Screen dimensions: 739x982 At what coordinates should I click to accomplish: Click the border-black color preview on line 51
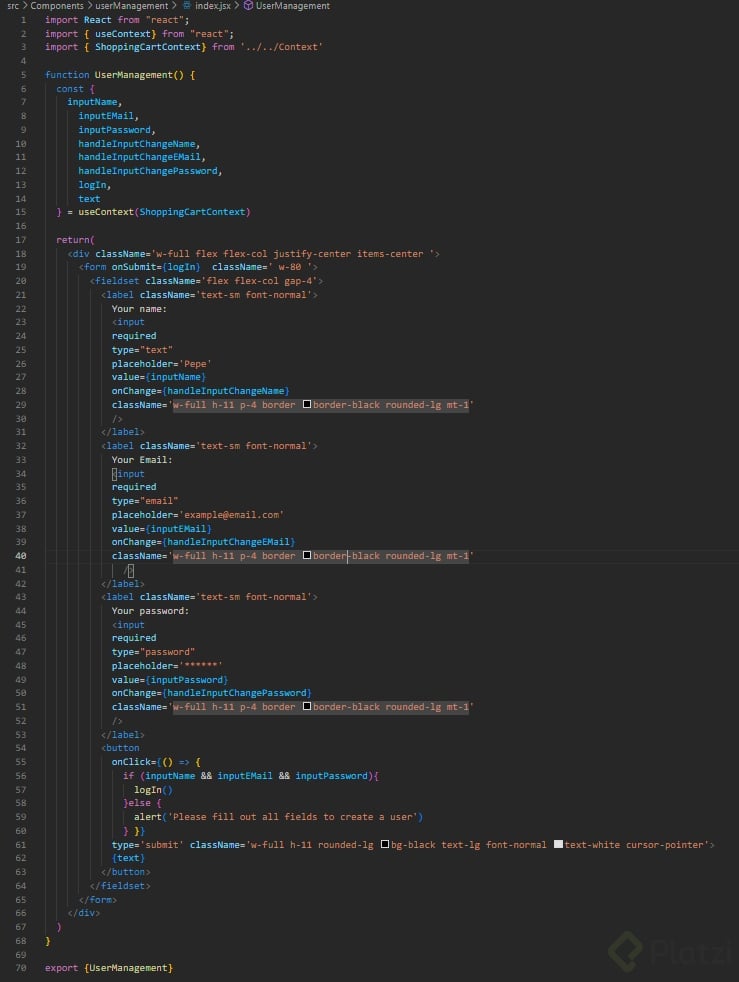click(307, 707)
